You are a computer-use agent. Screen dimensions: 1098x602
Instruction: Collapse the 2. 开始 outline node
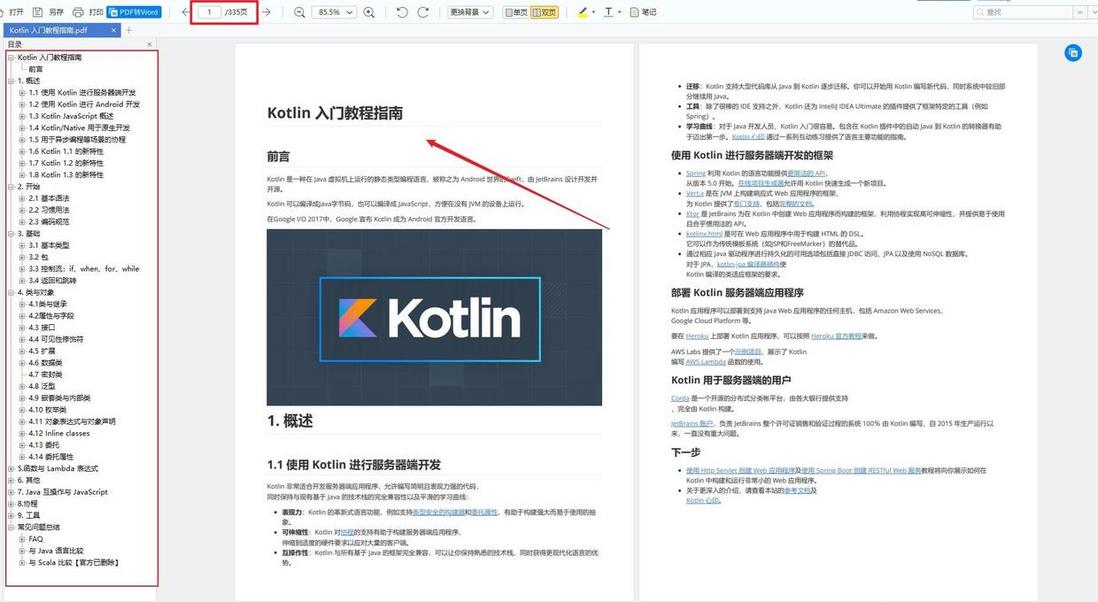11,187
